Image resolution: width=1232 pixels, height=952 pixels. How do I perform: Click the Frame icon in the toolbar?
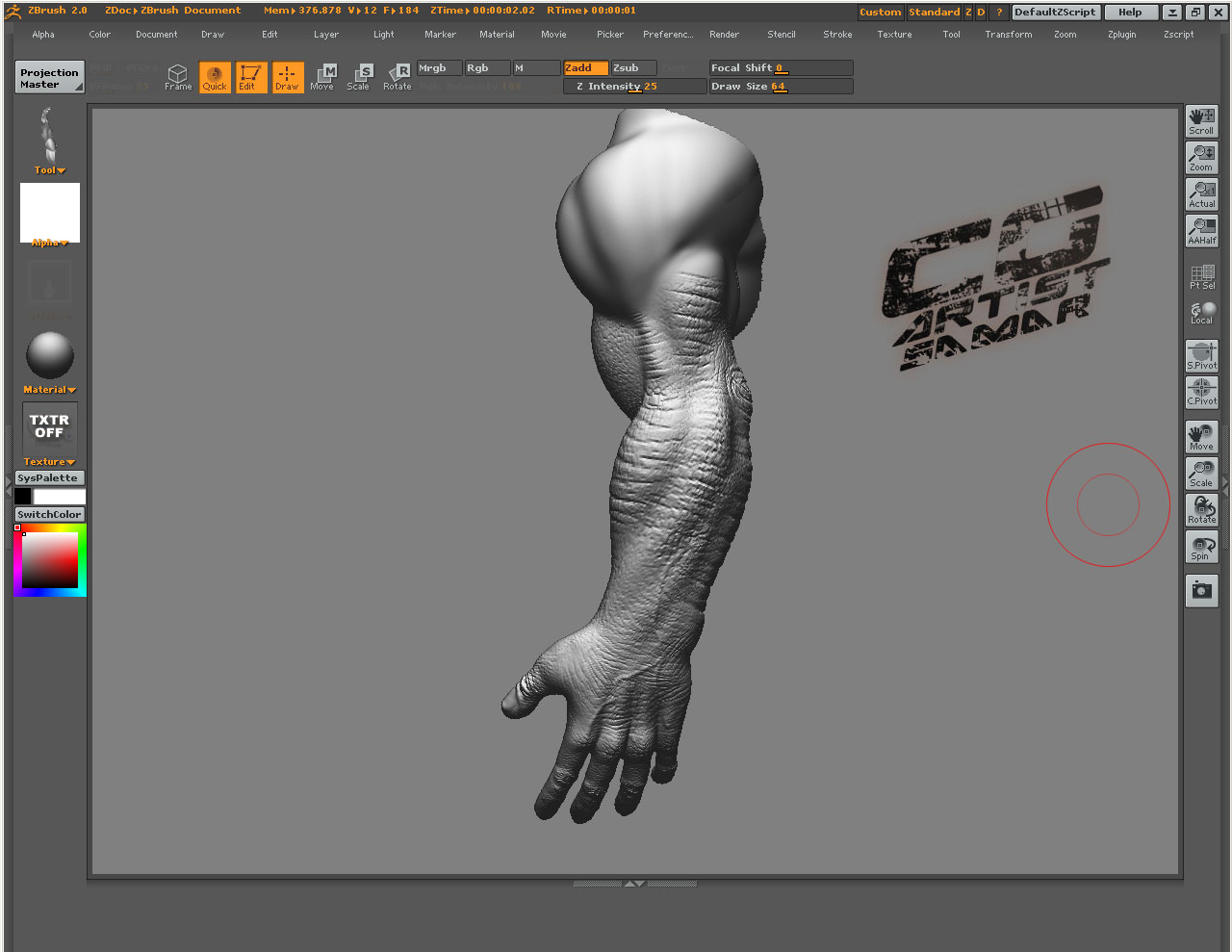(x=177, y=77)
